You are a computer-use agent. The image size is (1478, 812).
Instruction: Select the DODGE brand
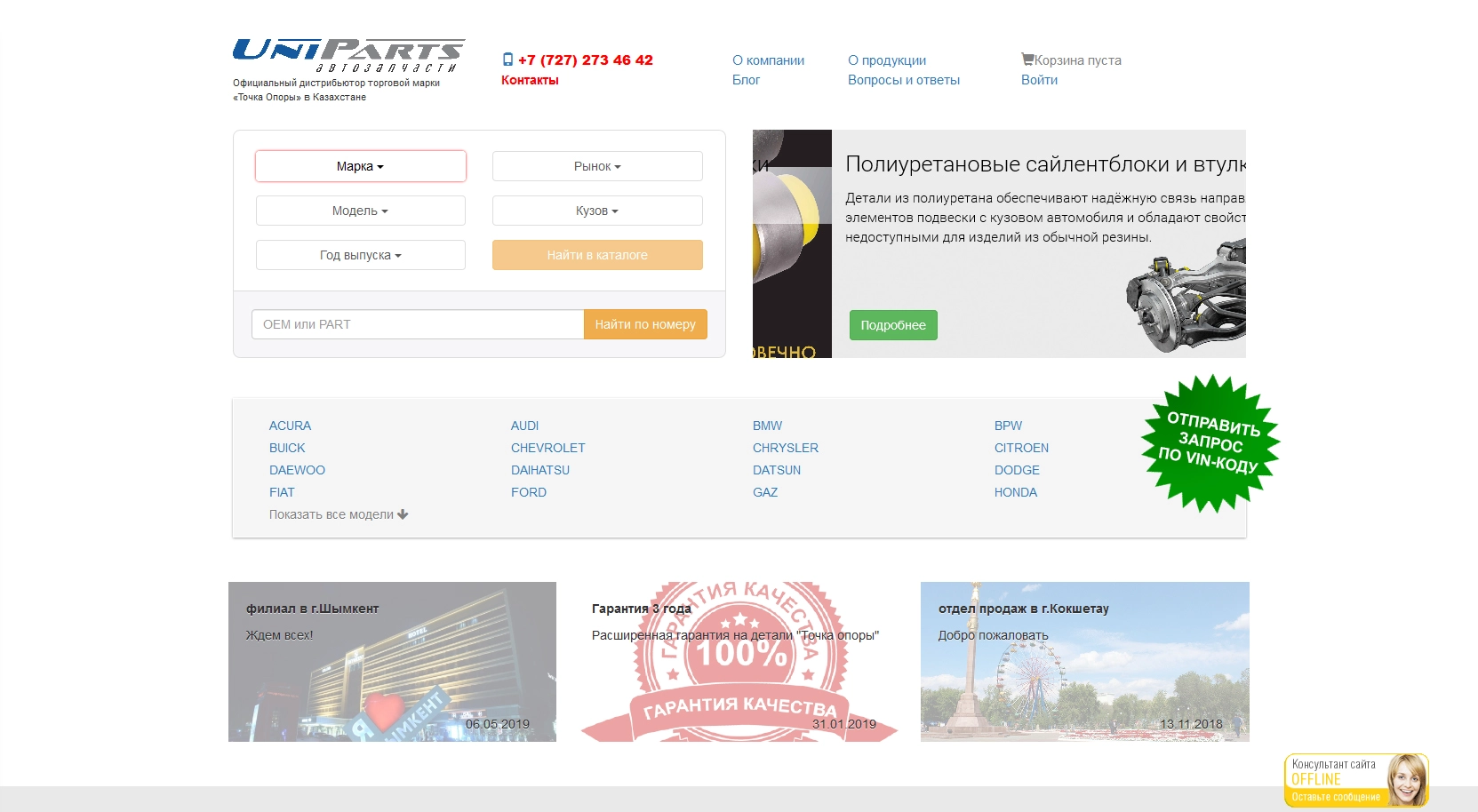coord(1017,470)
